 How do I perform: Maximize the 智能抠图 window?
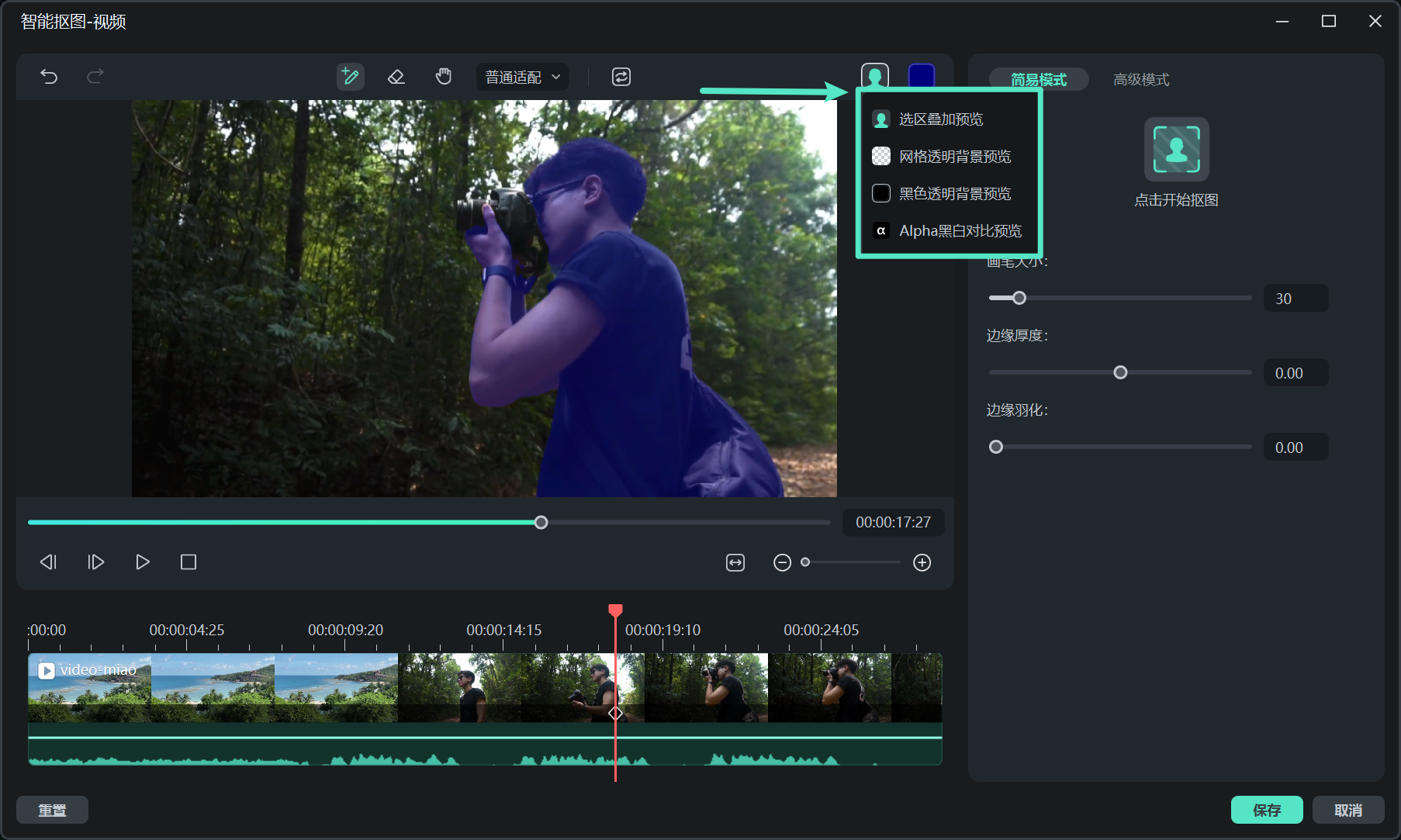[x=1329, y=22]
